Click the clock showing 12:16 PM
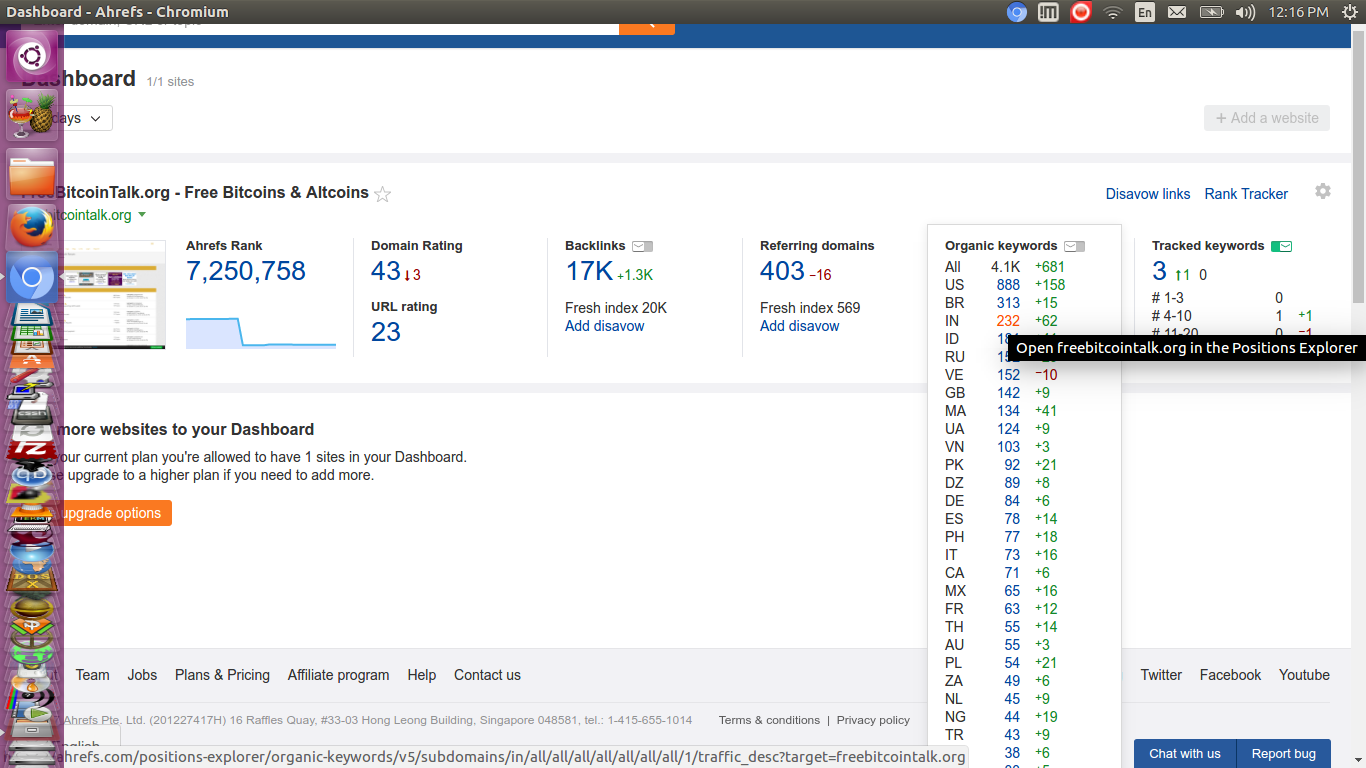 click(x=1298, y=12)
